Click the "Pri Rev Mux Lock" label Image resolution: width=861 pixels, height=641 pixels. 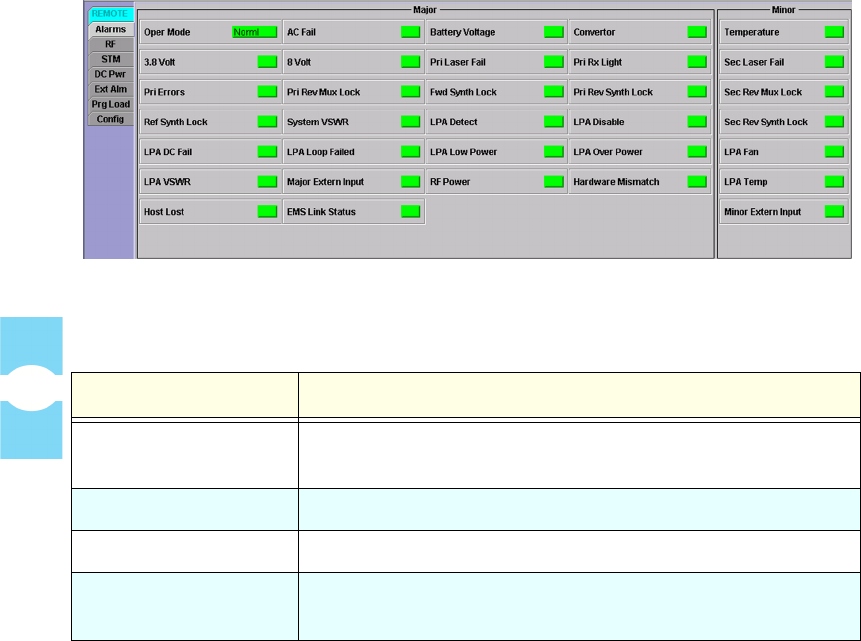[323, 92]
